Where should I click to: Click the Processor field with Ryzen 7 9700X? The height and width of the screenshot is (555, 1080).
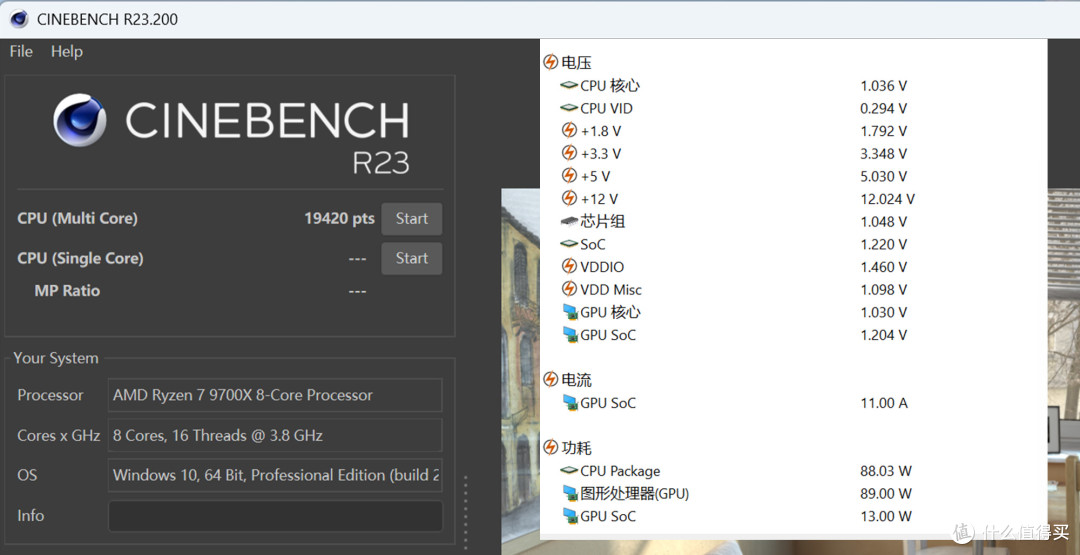[x=275, y=395]
